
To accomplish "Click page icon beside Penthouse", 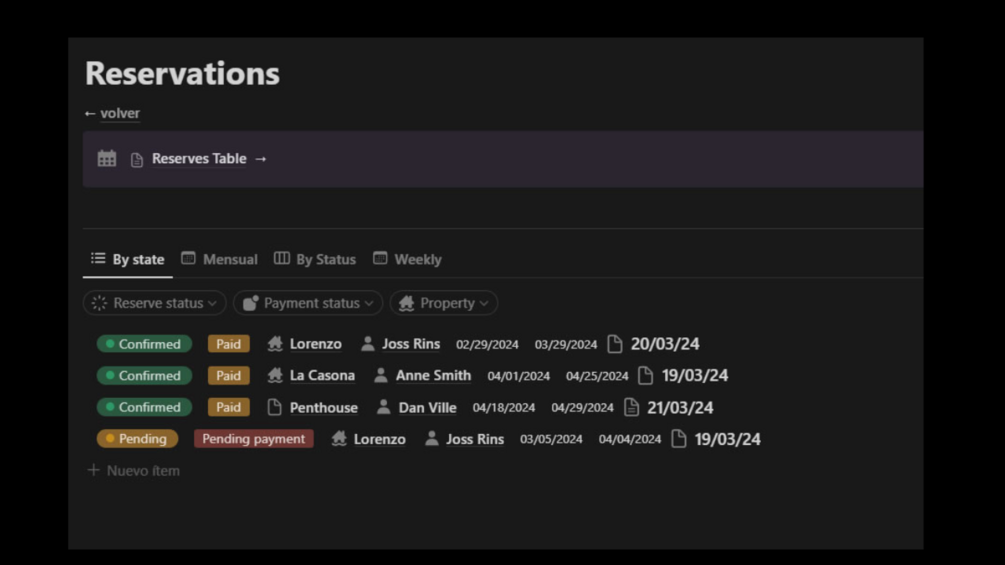I will pyautogui.click(x=274, y=407).
